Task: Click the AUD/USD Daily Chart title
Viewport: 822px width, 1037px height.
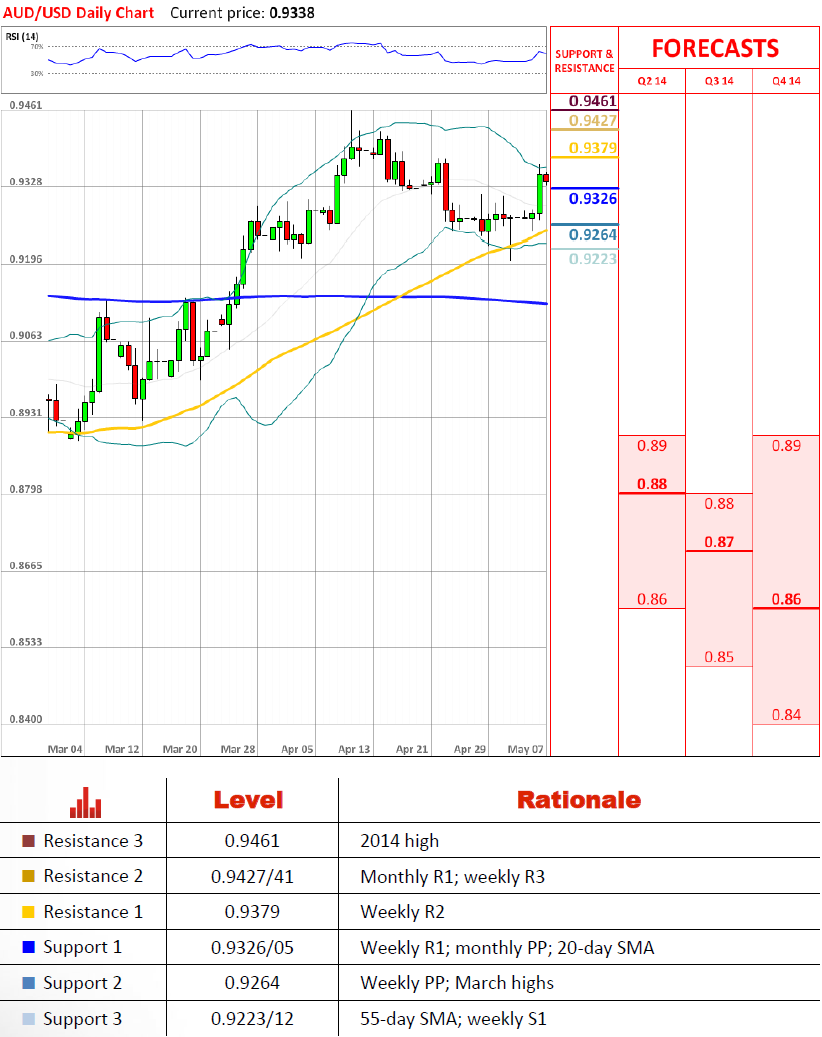Action: coord(79,13)
